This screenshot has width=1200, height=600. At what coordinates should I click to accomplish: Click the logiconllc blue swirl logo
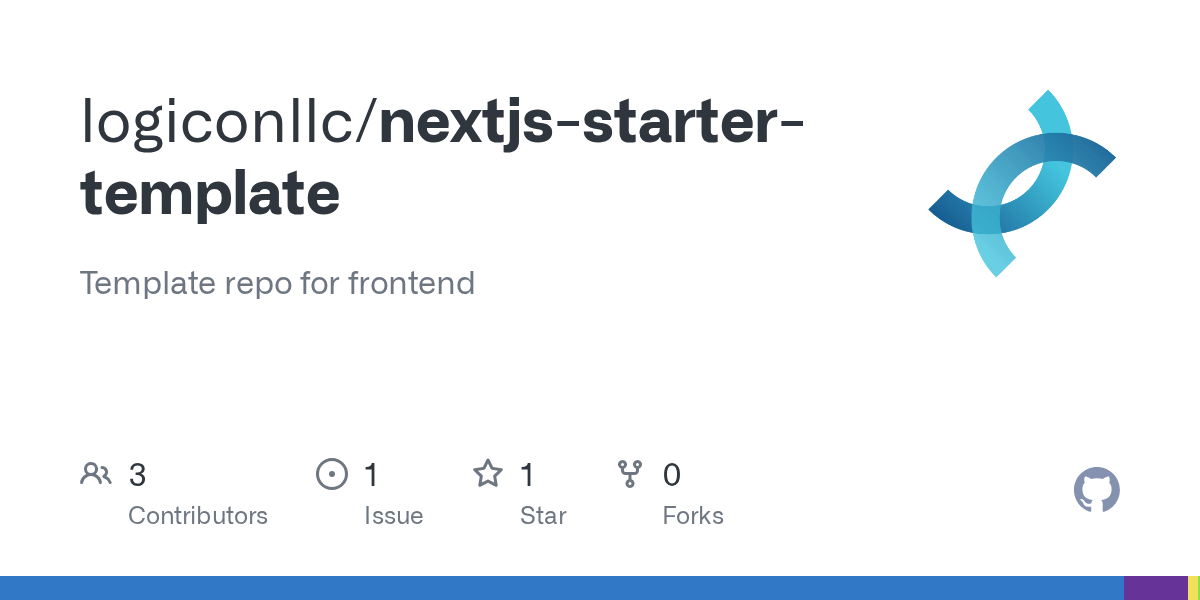pyautogui.click(x=1022, y=183)
